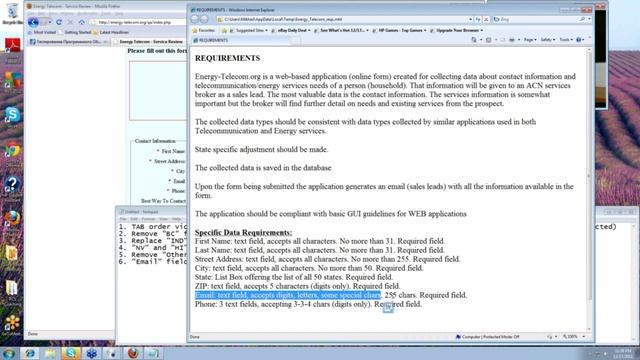This screenshot has height=360, width=640.
Task: Click the IE Print toolbar icon
Action: tap(511, 40)
